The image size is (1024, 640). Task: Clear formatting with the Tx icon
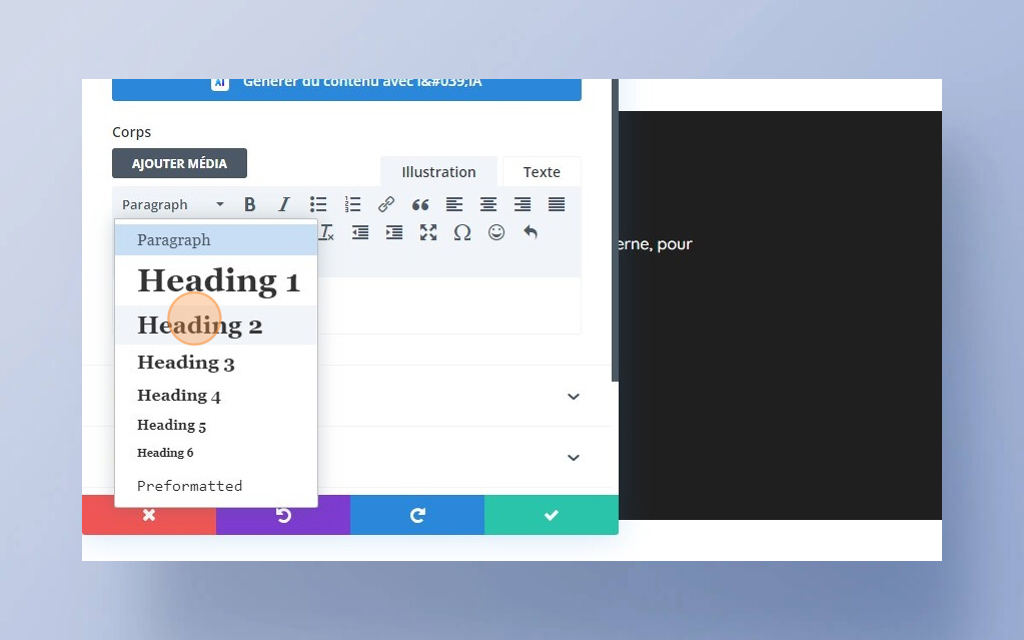click(327, 232)
